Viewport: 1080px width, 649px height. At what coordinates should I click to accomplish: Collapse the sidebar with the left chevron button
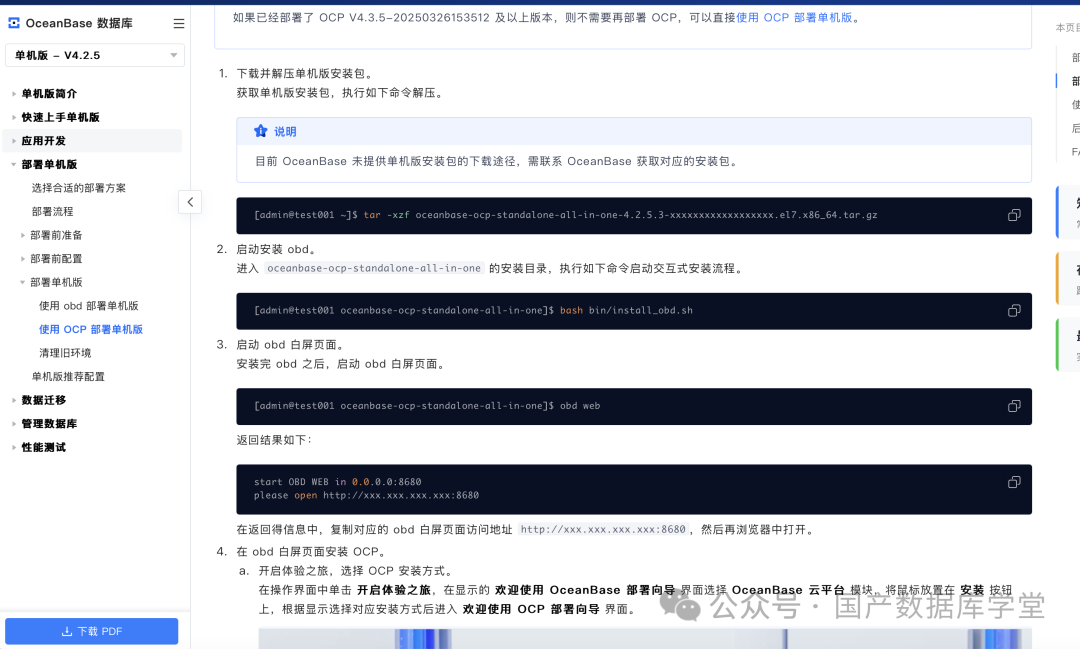[x=190, y=202]
